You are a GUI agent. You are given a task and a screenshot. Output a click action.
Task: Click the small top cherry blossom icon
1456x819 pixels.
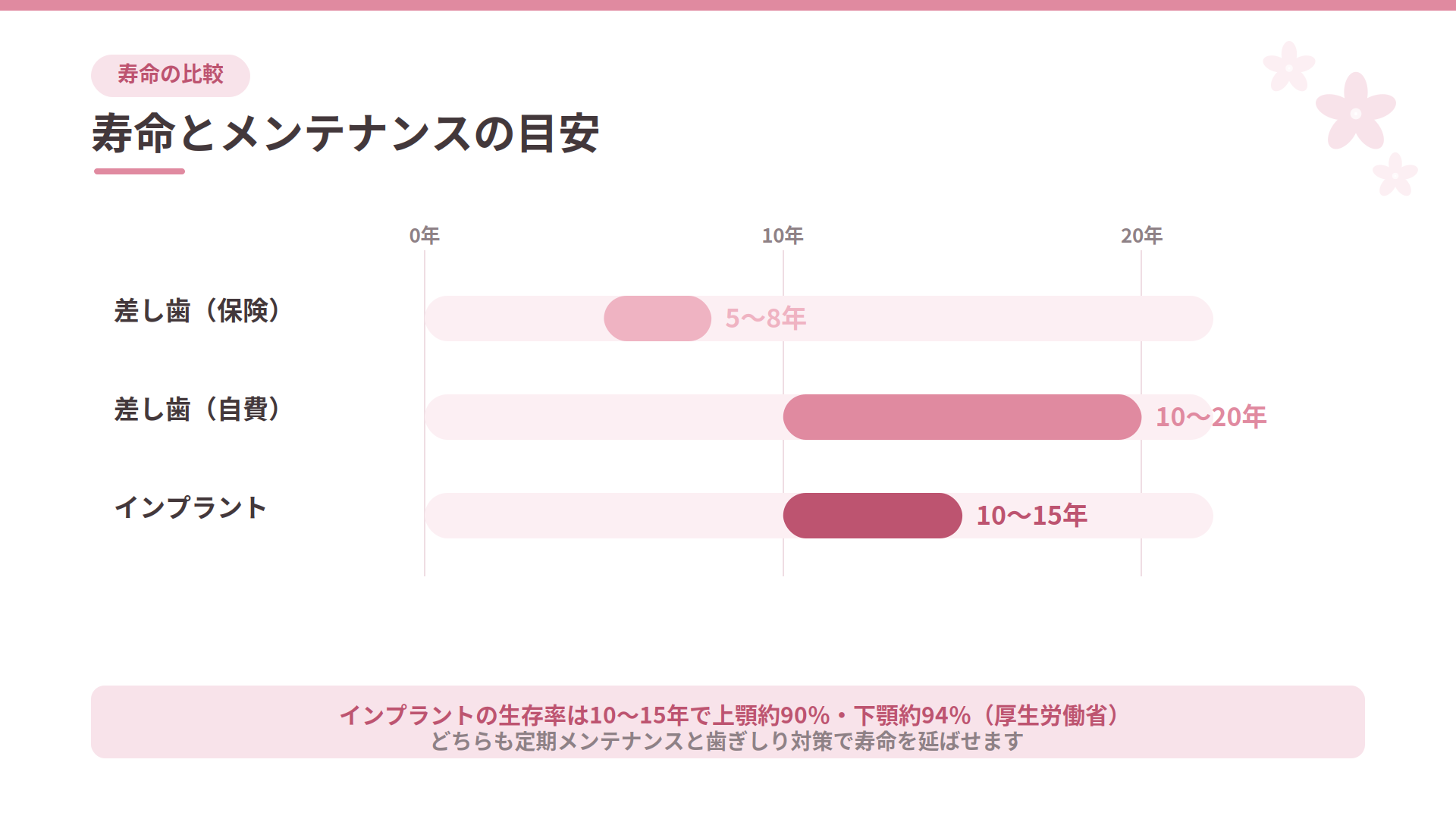coord(1288,67)
